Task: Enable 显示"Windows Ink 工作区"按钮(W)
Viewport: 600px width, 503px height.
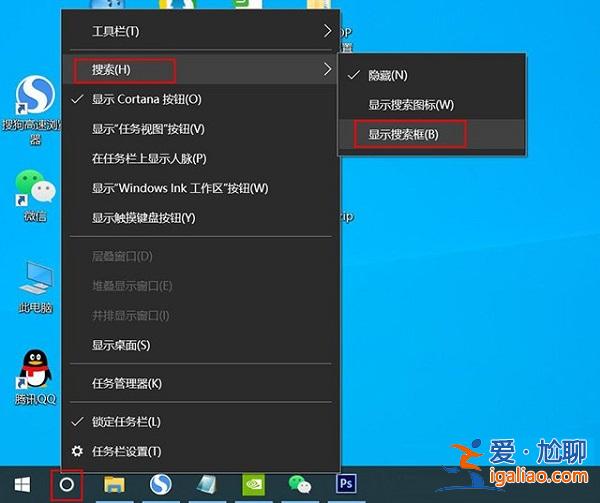Action: point(200,188)
